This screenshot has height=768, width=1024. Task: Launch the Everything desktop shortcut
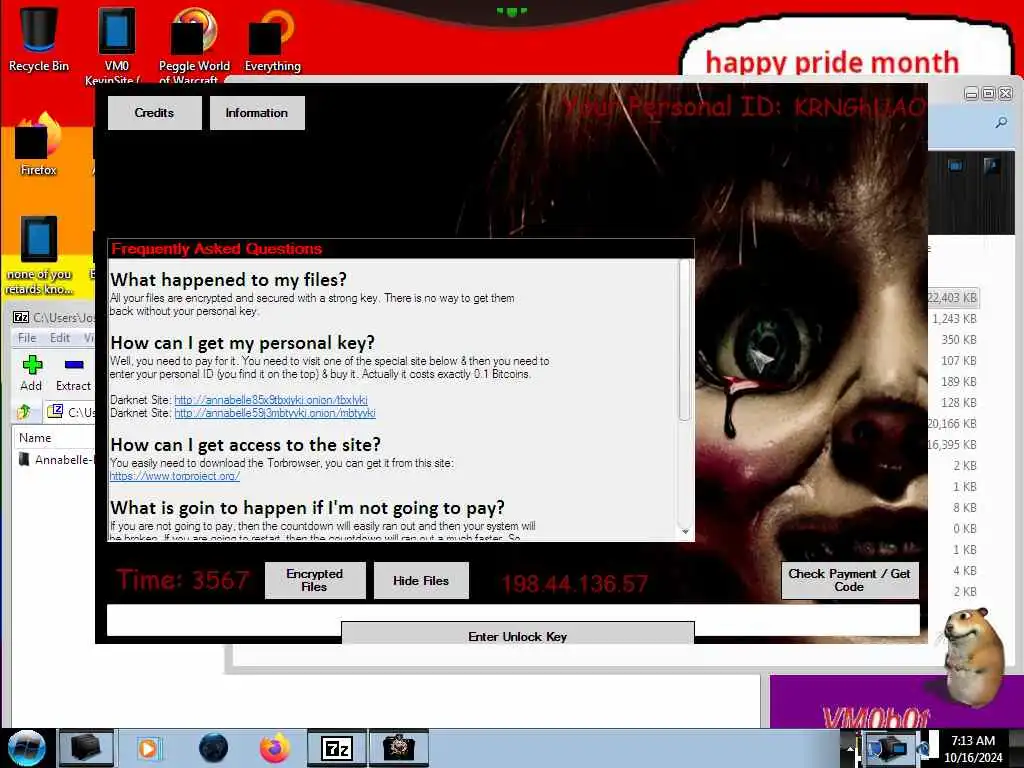(272, 39)
